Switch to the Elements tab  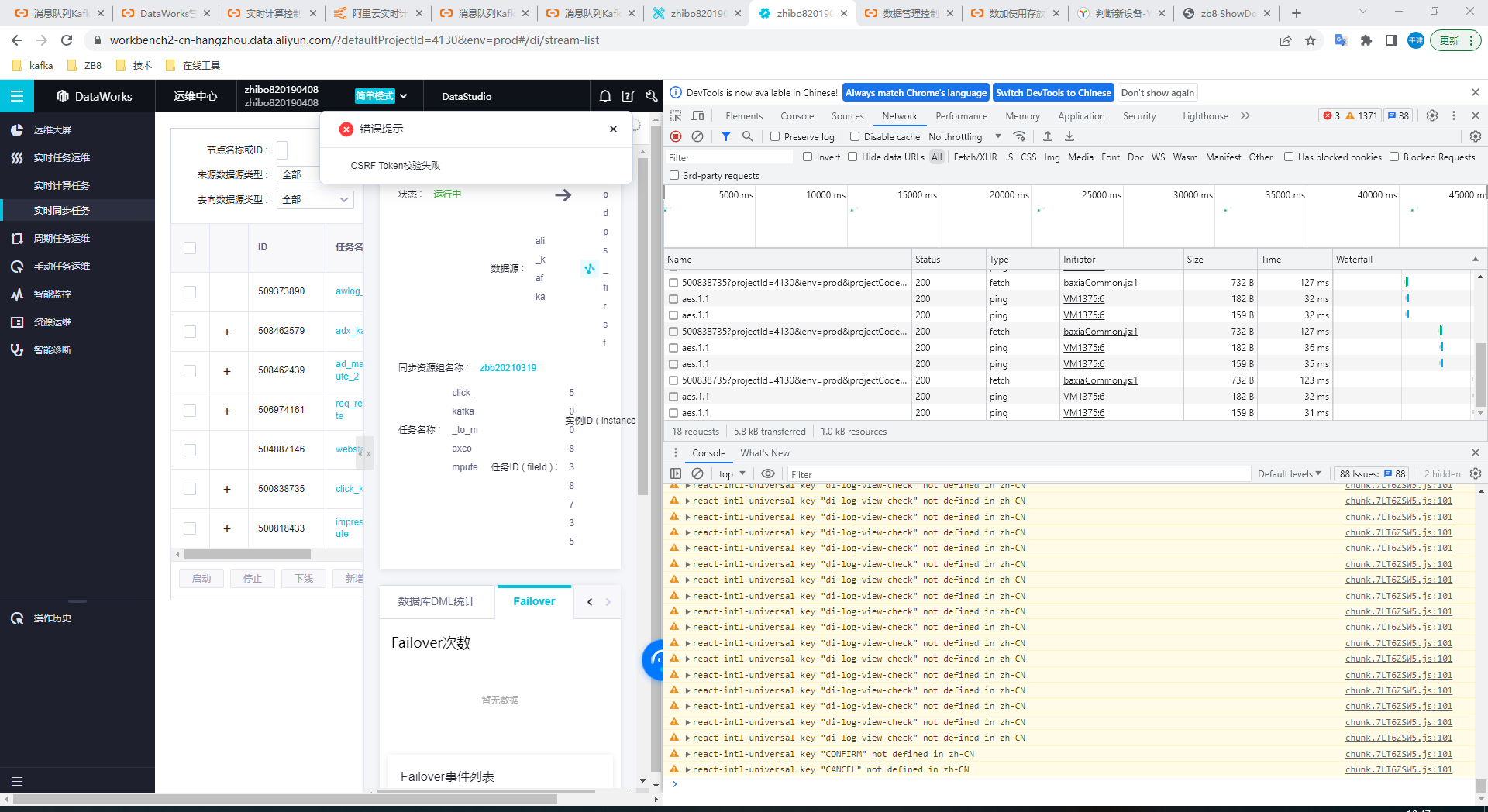click(x=744, y=115)
